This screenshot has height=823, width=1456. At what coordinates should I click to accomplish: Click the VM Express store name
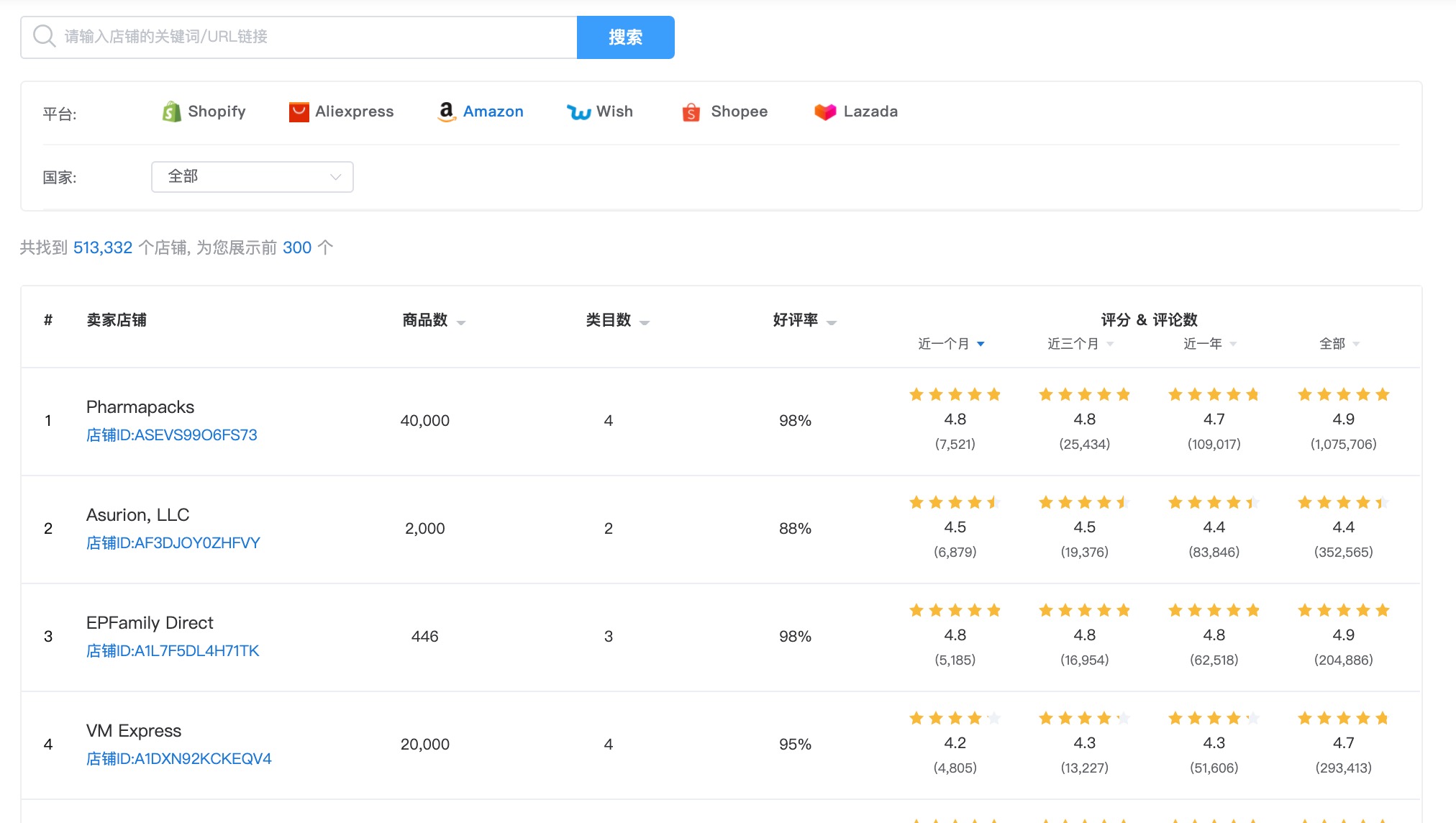(x=134, y=731)
